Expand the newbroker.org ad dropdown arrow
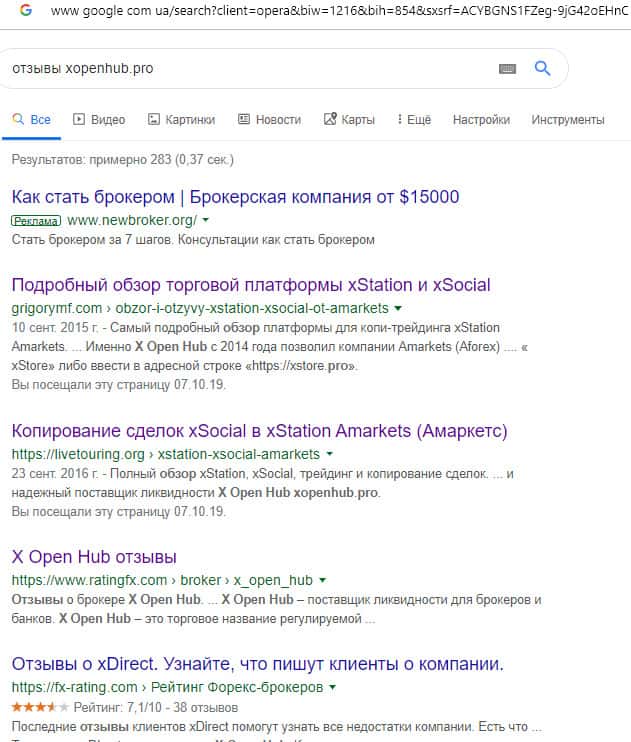Viewport: 631px width, 742px height. point(206,220)
